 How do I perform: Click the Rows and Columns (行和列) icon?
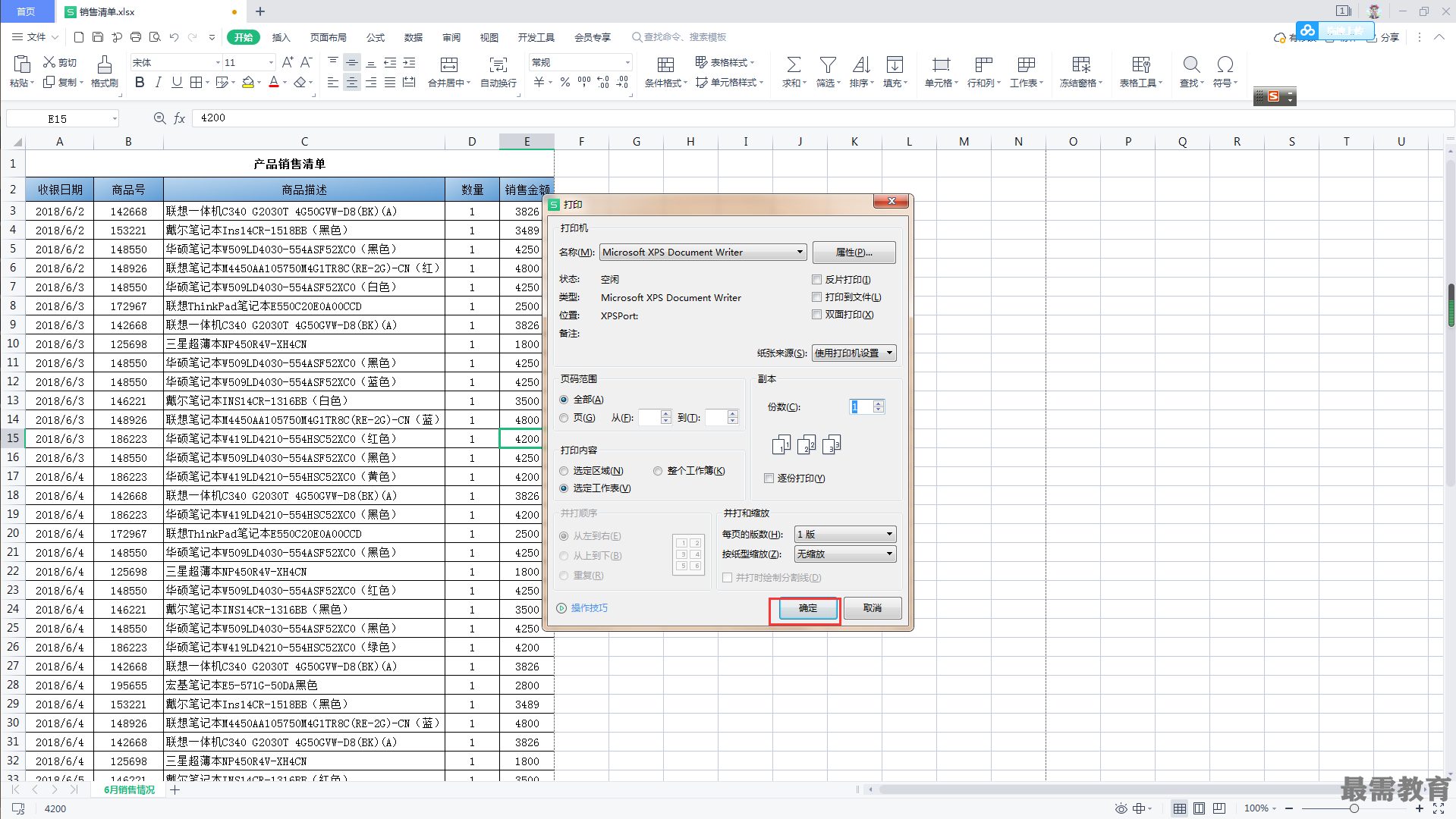click(983, 64)
